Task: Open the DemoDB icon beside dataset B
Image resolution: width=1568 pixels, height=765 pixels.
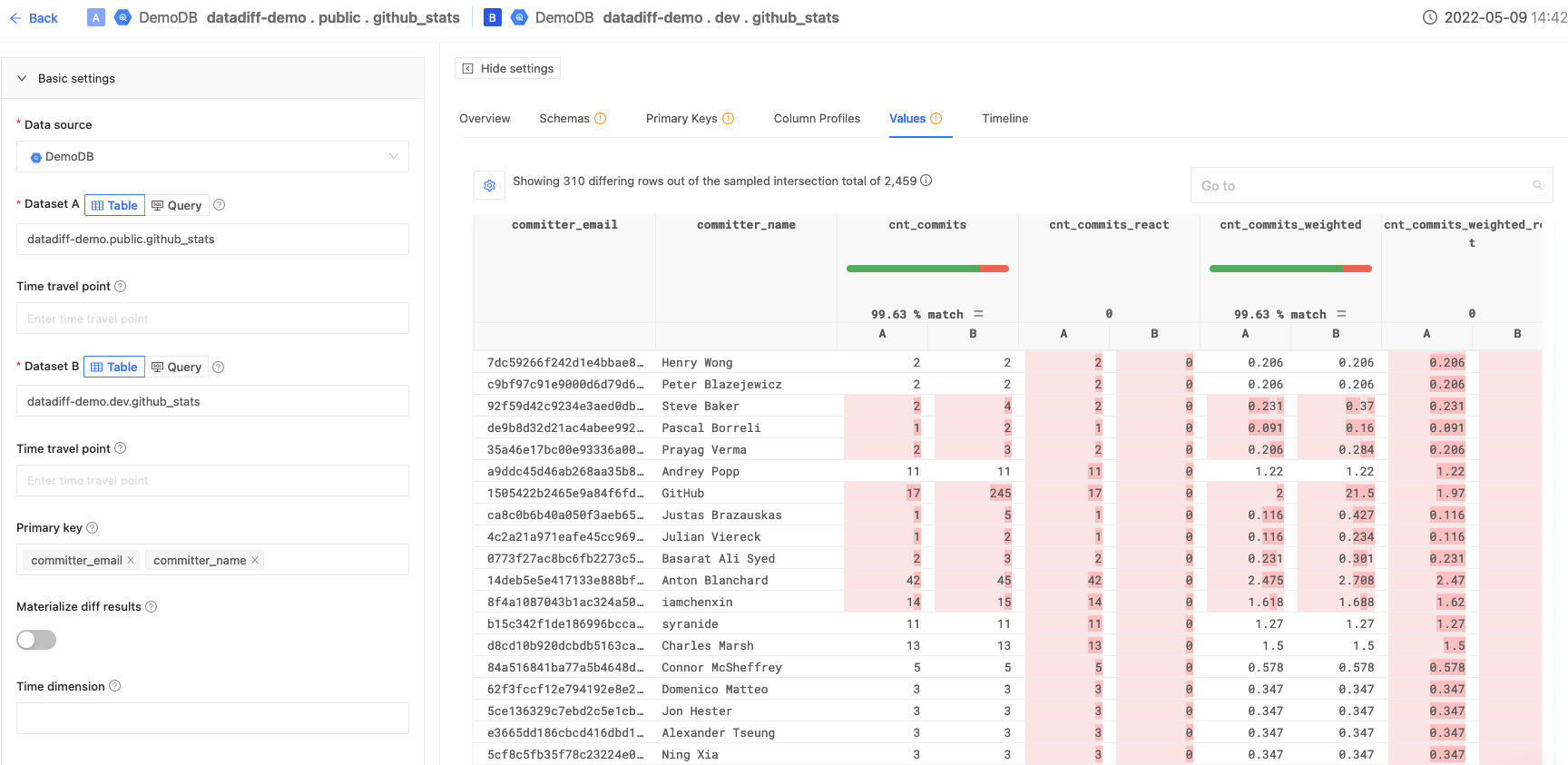Action: point(519,17)
